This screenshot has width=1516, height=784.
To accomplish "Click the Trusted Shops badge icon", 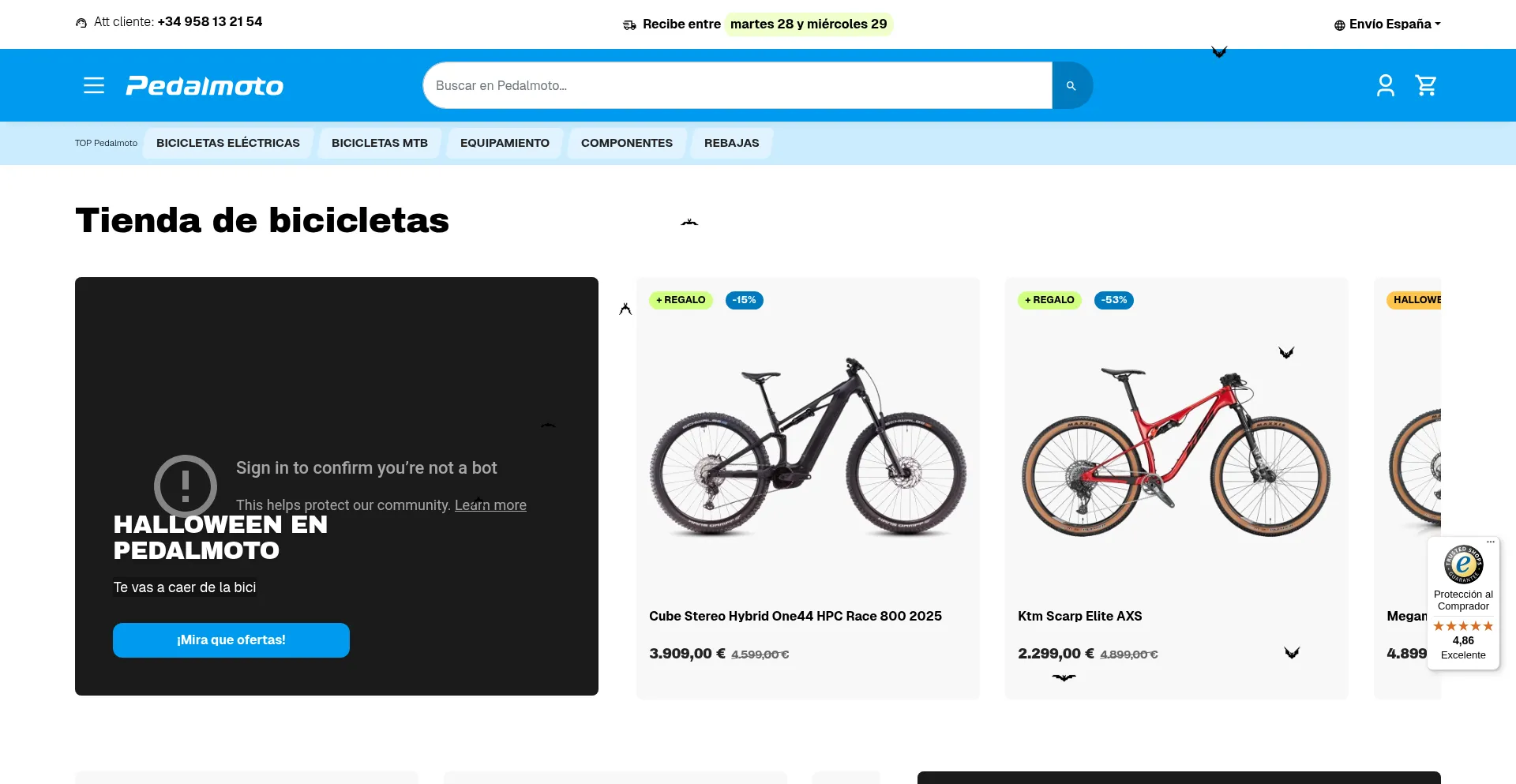I will 1463,565.
